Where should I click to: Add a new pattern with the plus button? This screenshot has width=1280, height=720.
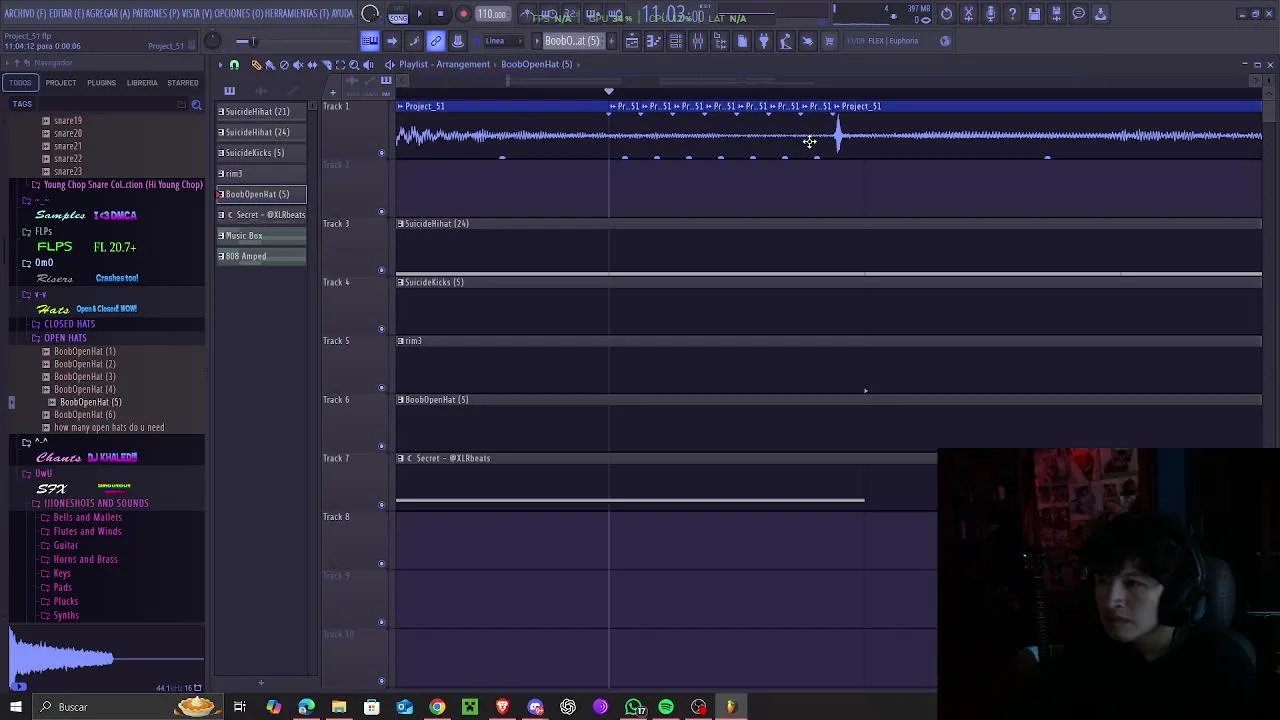coord(610,41)
